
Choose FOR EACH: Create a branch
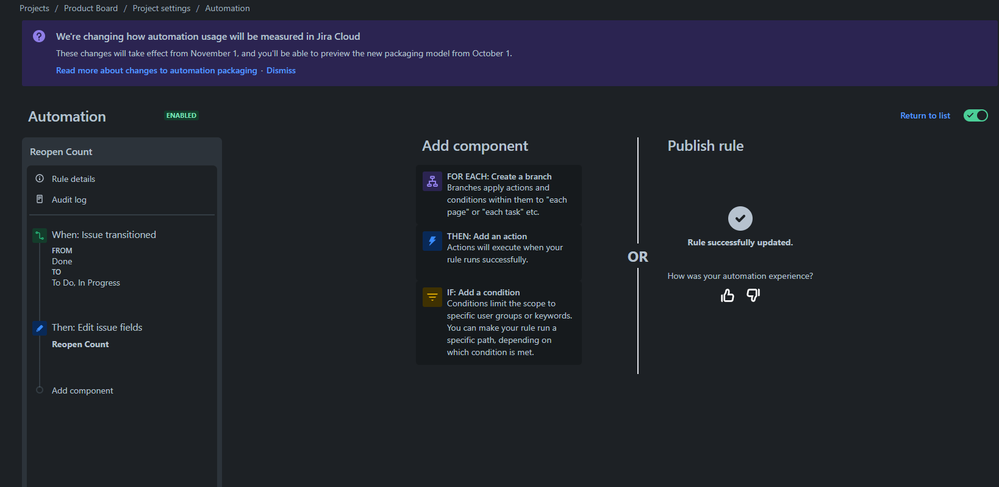499,194
